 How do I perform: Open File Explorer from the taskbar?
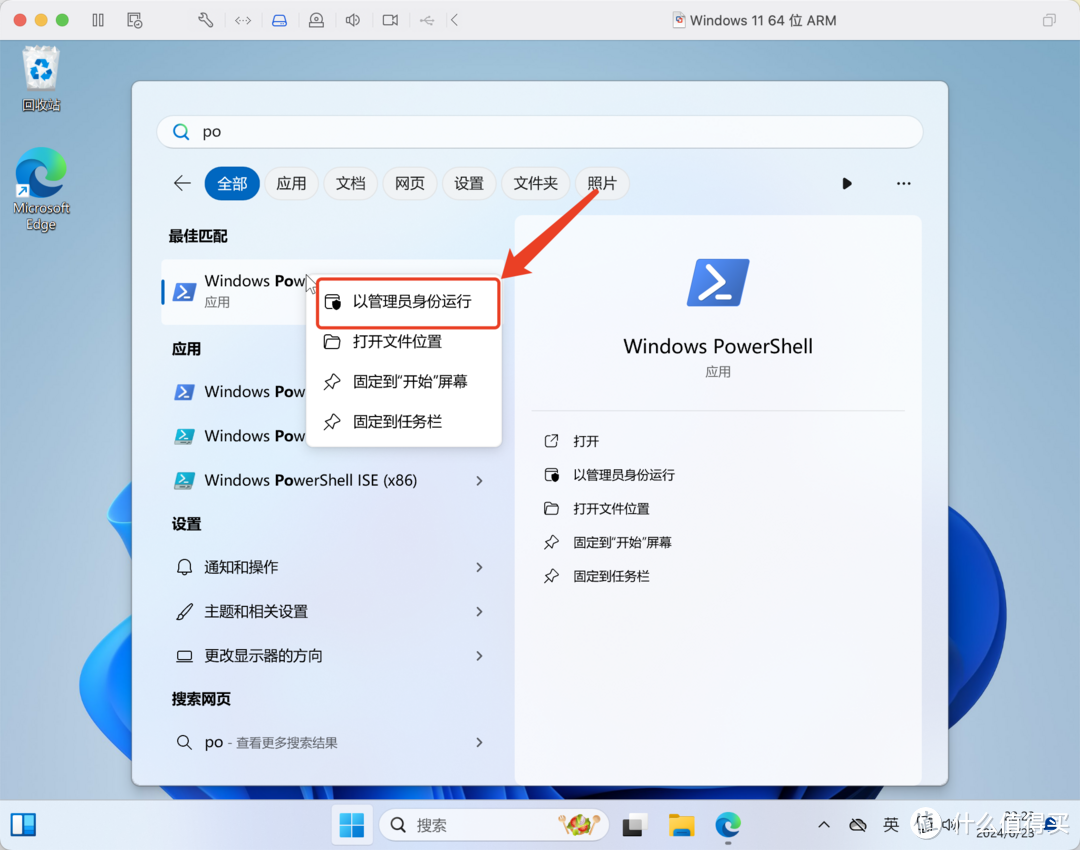pos(681,825)
